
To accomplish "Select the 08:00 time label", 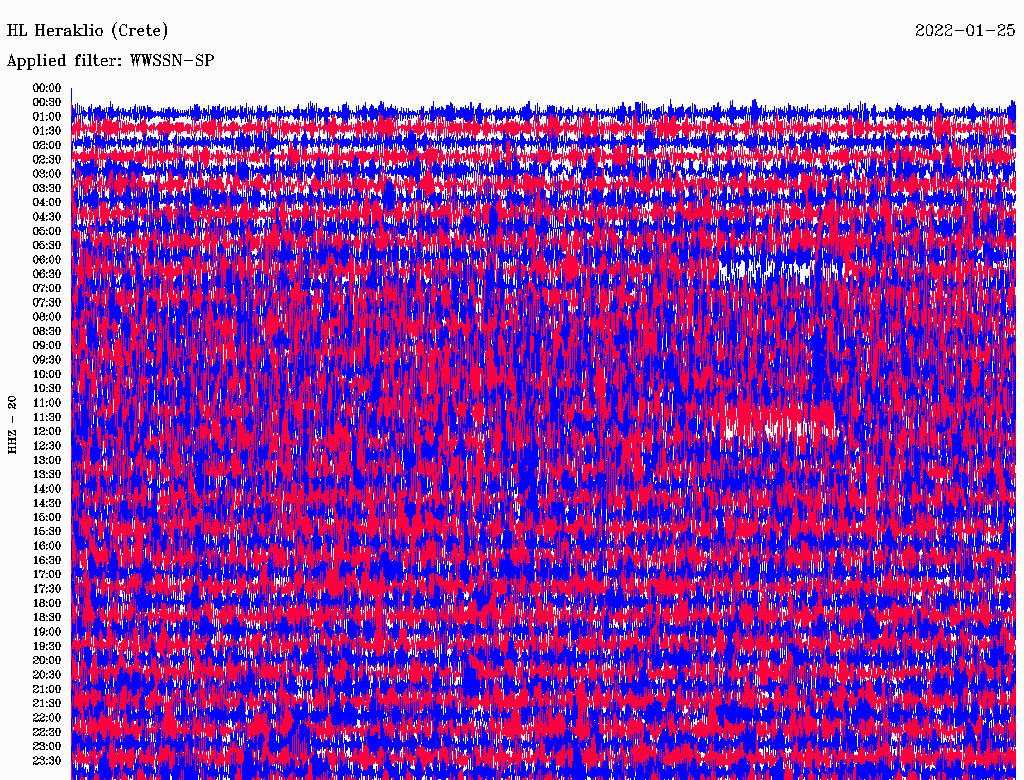I will 47,317.
